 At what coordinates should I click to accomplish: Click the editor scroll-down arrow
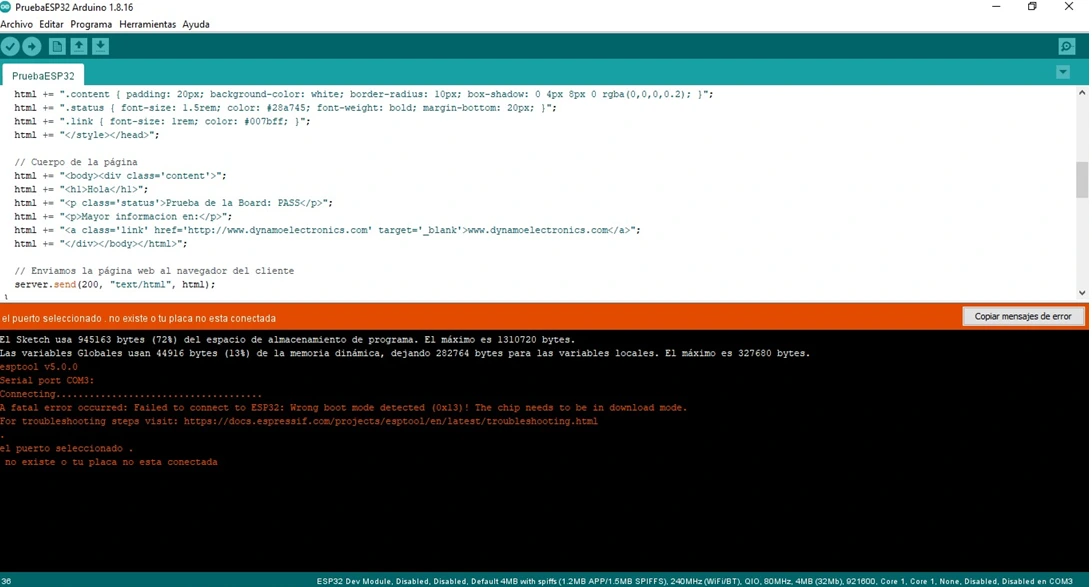[x=1082, y=293]
